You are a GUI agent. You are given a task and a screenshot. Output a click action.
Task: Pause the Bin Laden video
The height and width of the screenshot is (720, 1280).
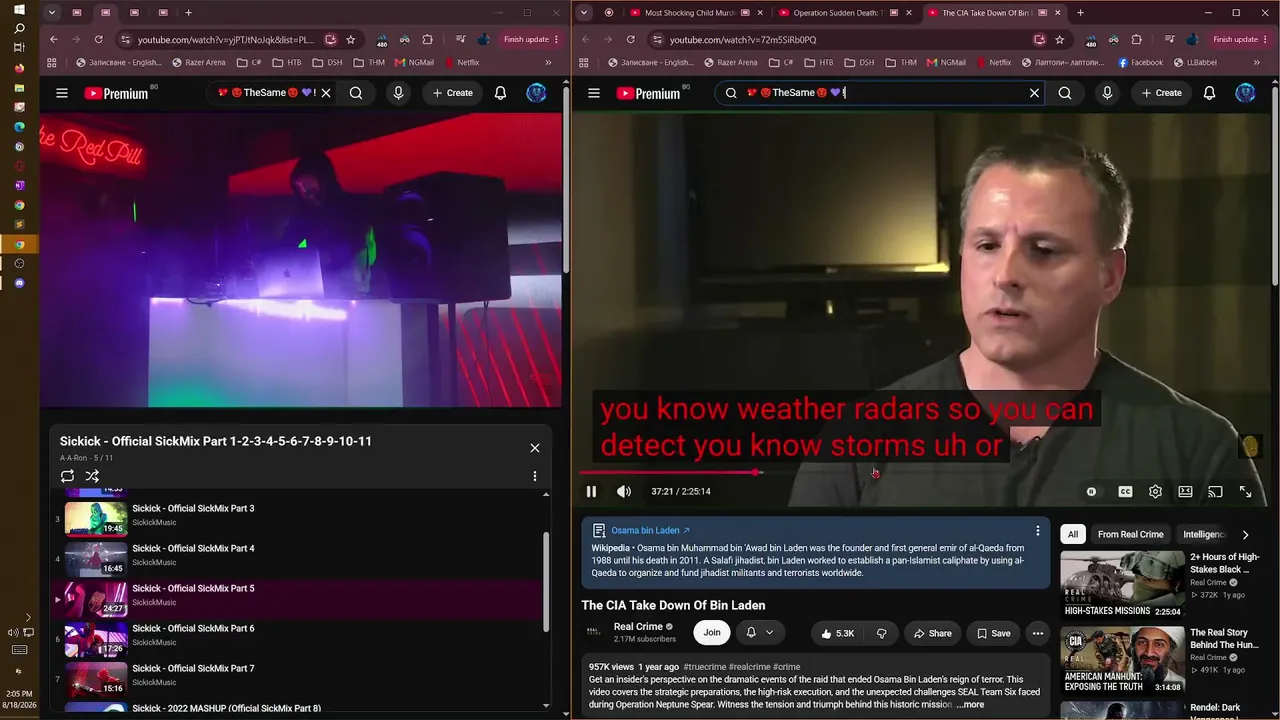[591, 492]
